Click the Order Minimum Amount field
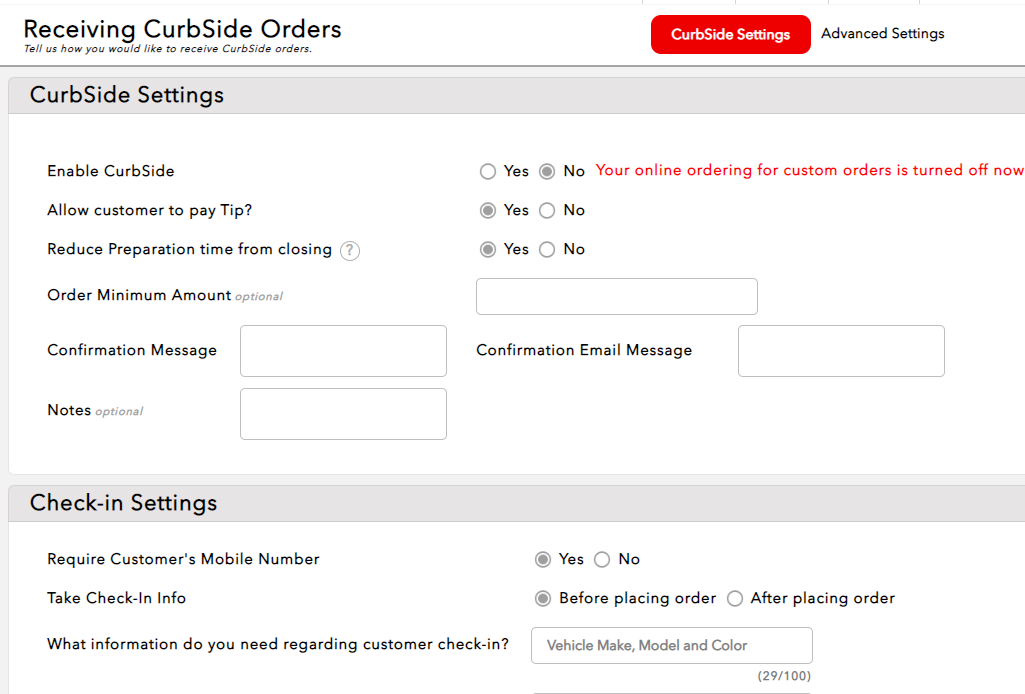The height and width of the screenshot is (694, 1025). point(616,297)
